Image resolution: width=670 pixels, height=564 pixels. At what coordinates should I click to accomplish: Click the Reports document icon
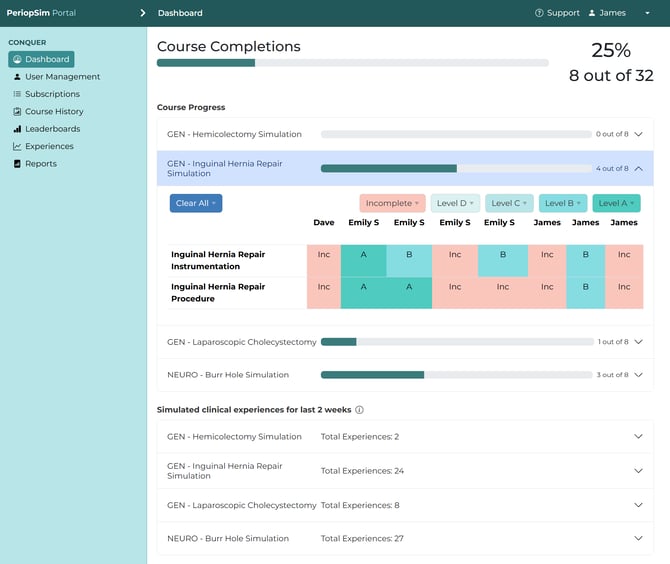pyautogui.click(x=17, y=164)
